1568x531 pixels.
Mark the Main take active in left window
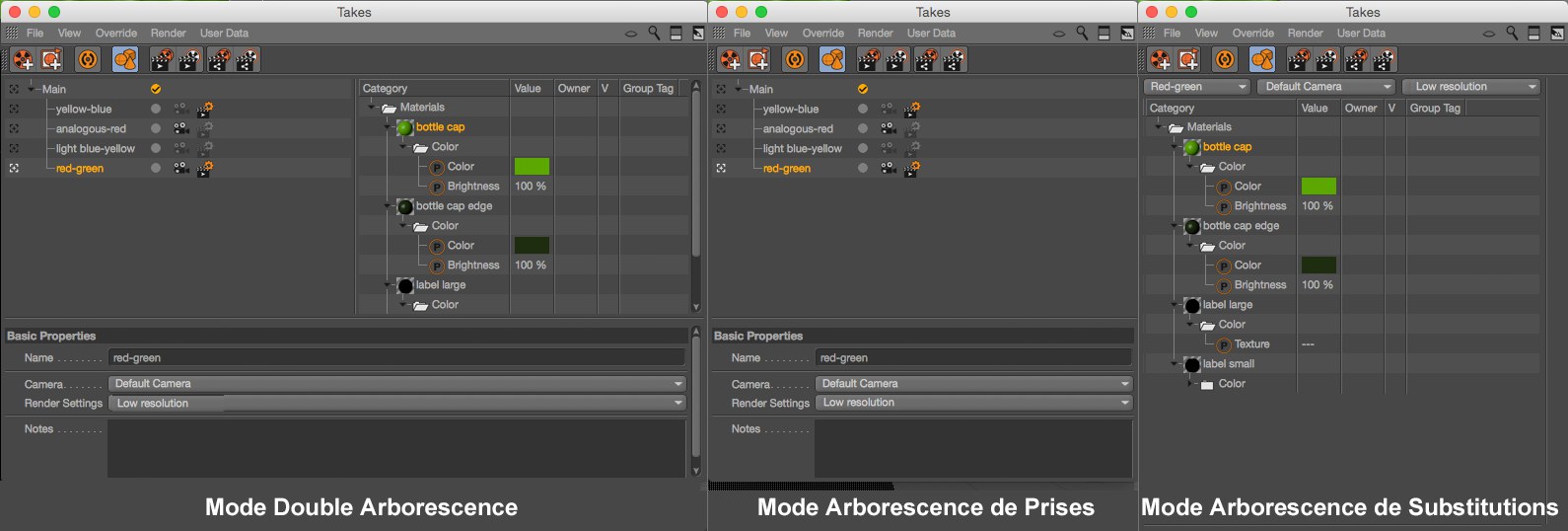156,89
